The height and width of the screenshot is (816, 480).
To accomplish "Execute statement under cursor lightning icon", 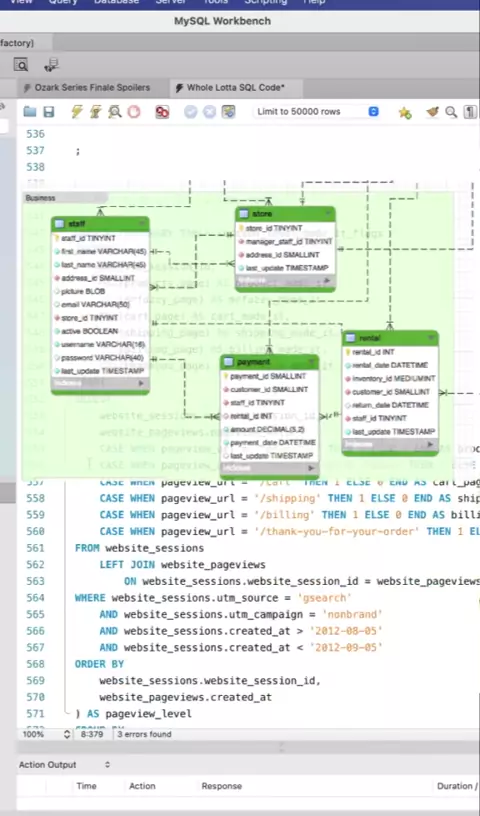I will (95, 111).
